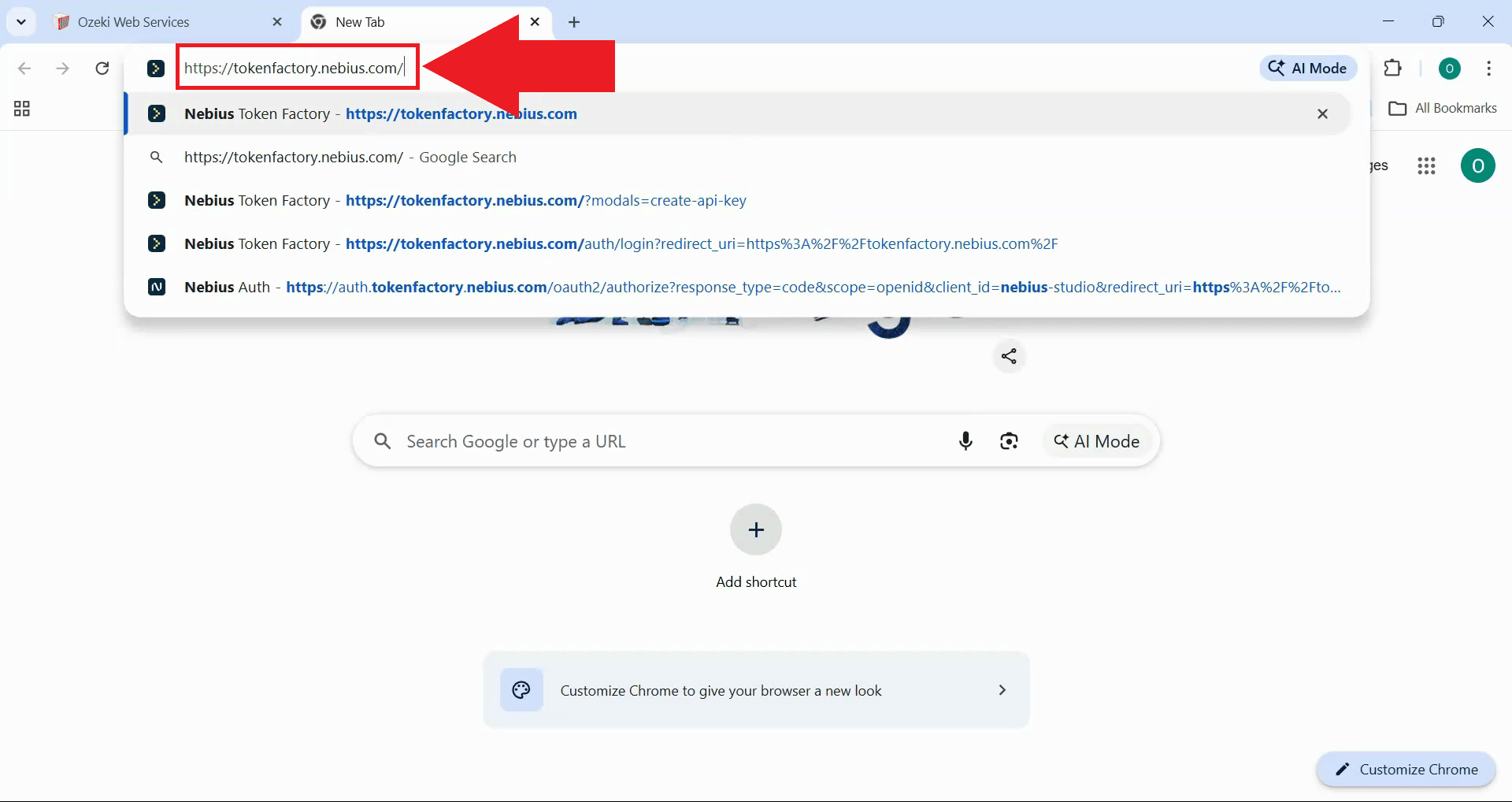Click the Customize Chrome button

[x=1406, y=770]
